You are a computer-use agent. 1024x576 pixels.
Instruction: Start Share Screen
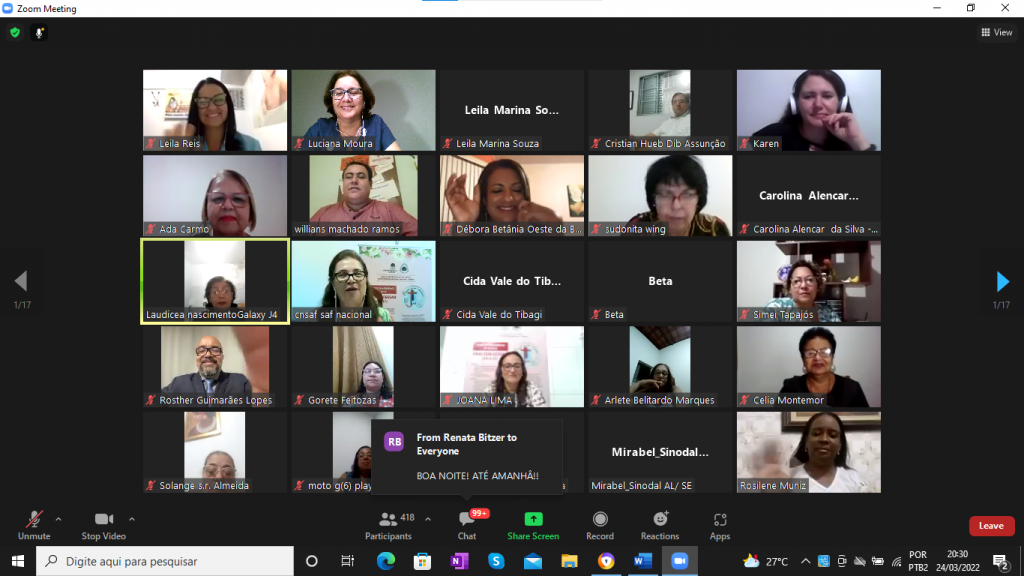point(533,524)
